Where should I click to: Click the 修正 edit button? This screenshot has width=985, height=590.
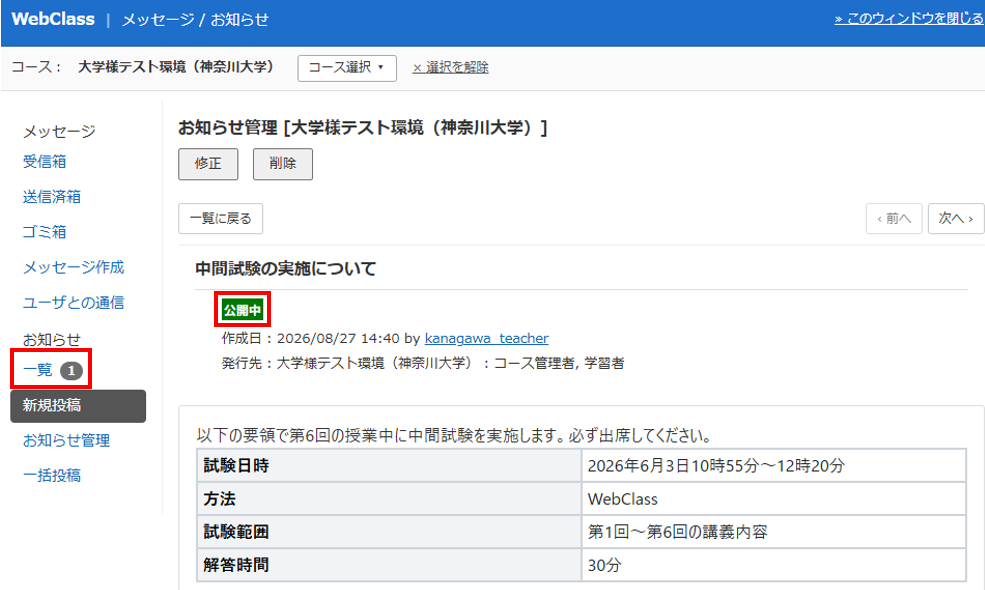pos(208,164)
